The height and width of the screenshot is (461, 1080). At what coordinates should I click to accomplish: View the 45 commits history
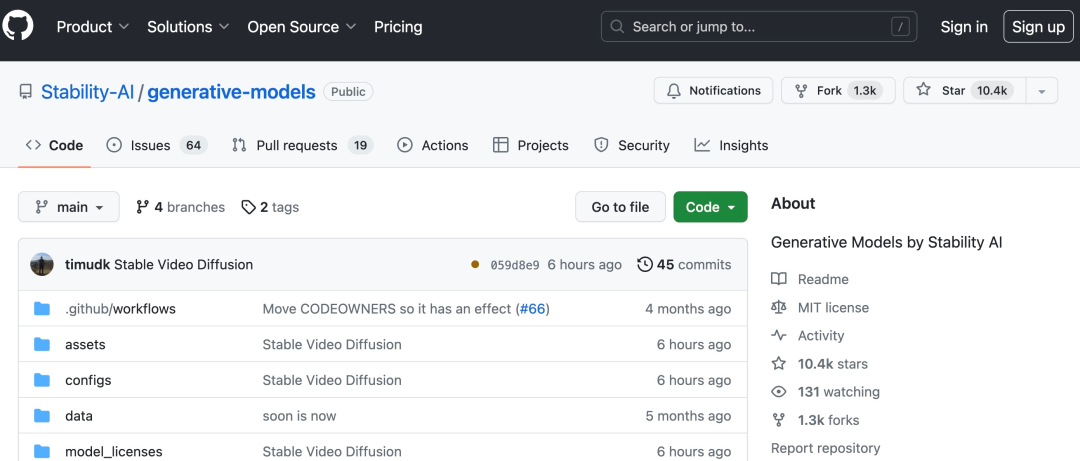684,265
